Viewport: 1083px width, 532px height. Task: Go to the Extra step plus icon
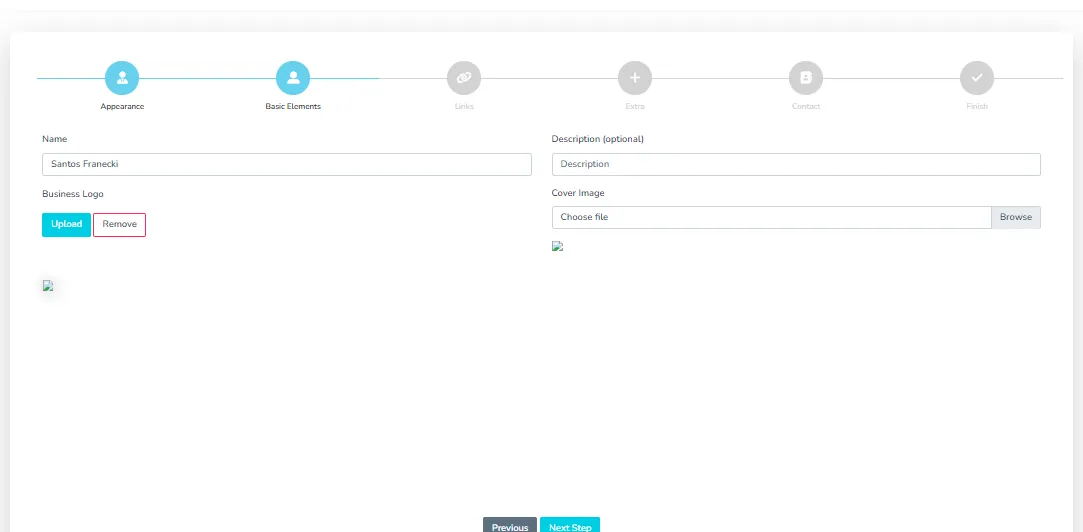(x=635, y=78)
